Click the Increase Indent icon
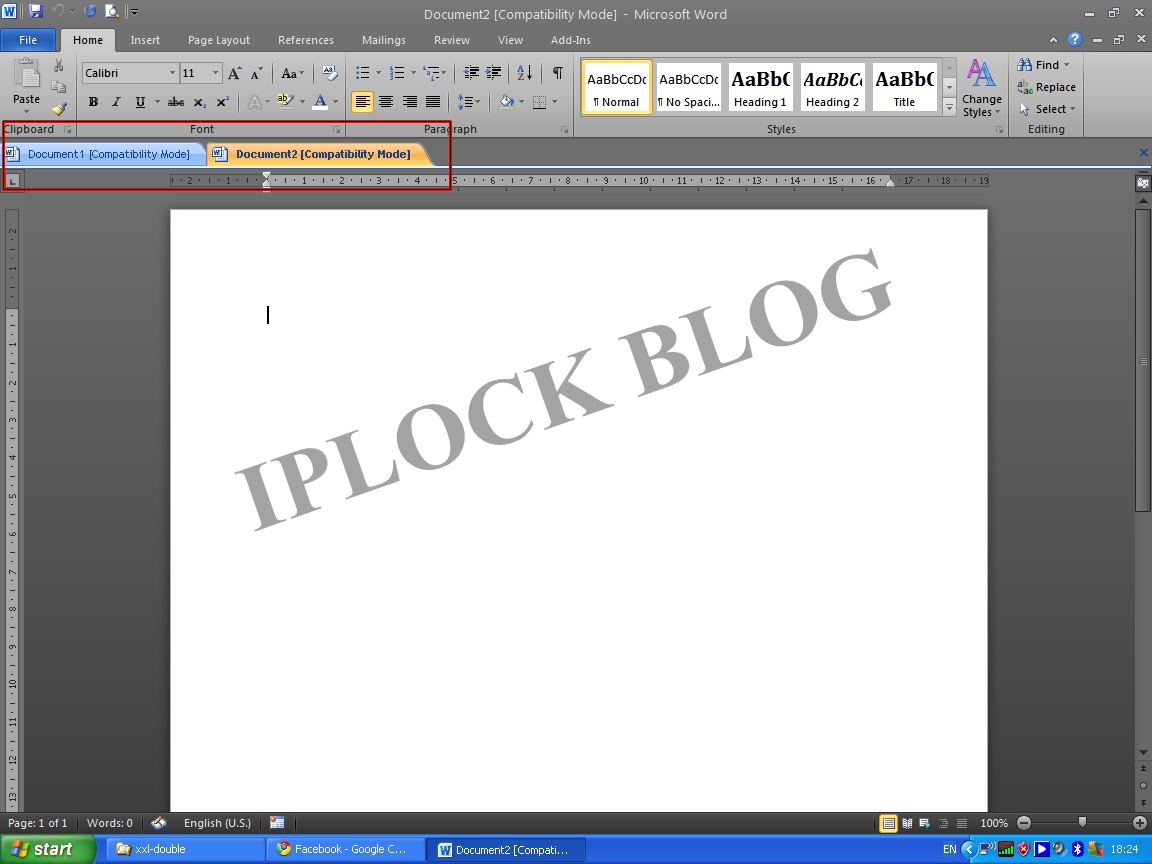This screenshot has width=1152, height=864. click(494, 73)
